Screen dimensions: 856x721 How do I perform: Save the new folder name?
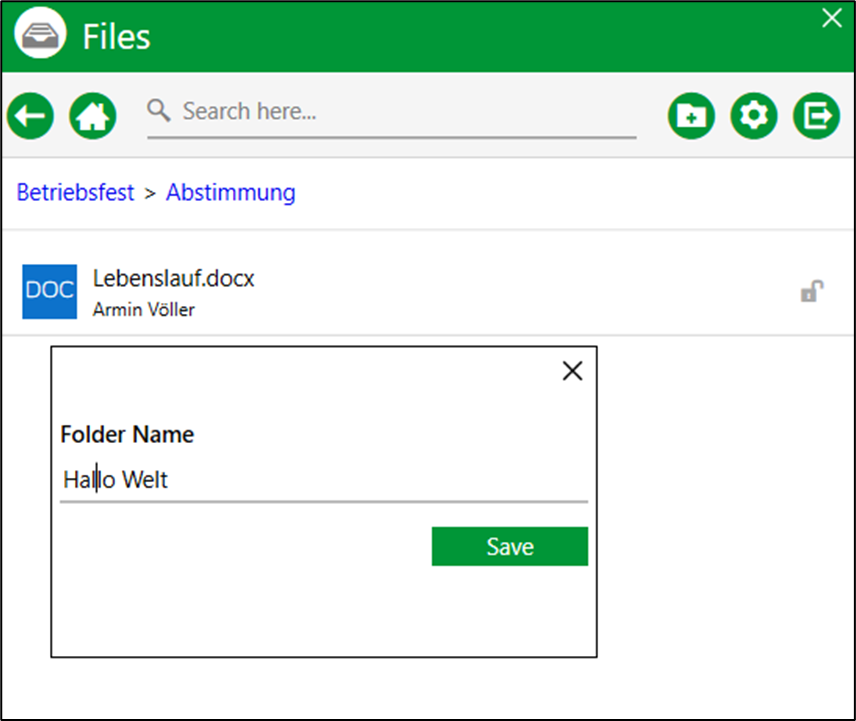pyautogui.click(x=510, y=546)
